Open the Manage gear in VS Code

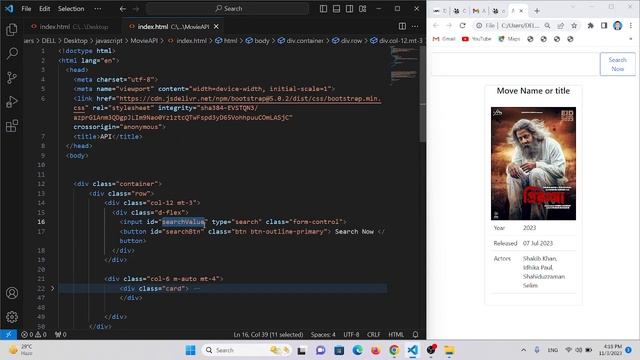pyautogui.click(x=12, y=317)
